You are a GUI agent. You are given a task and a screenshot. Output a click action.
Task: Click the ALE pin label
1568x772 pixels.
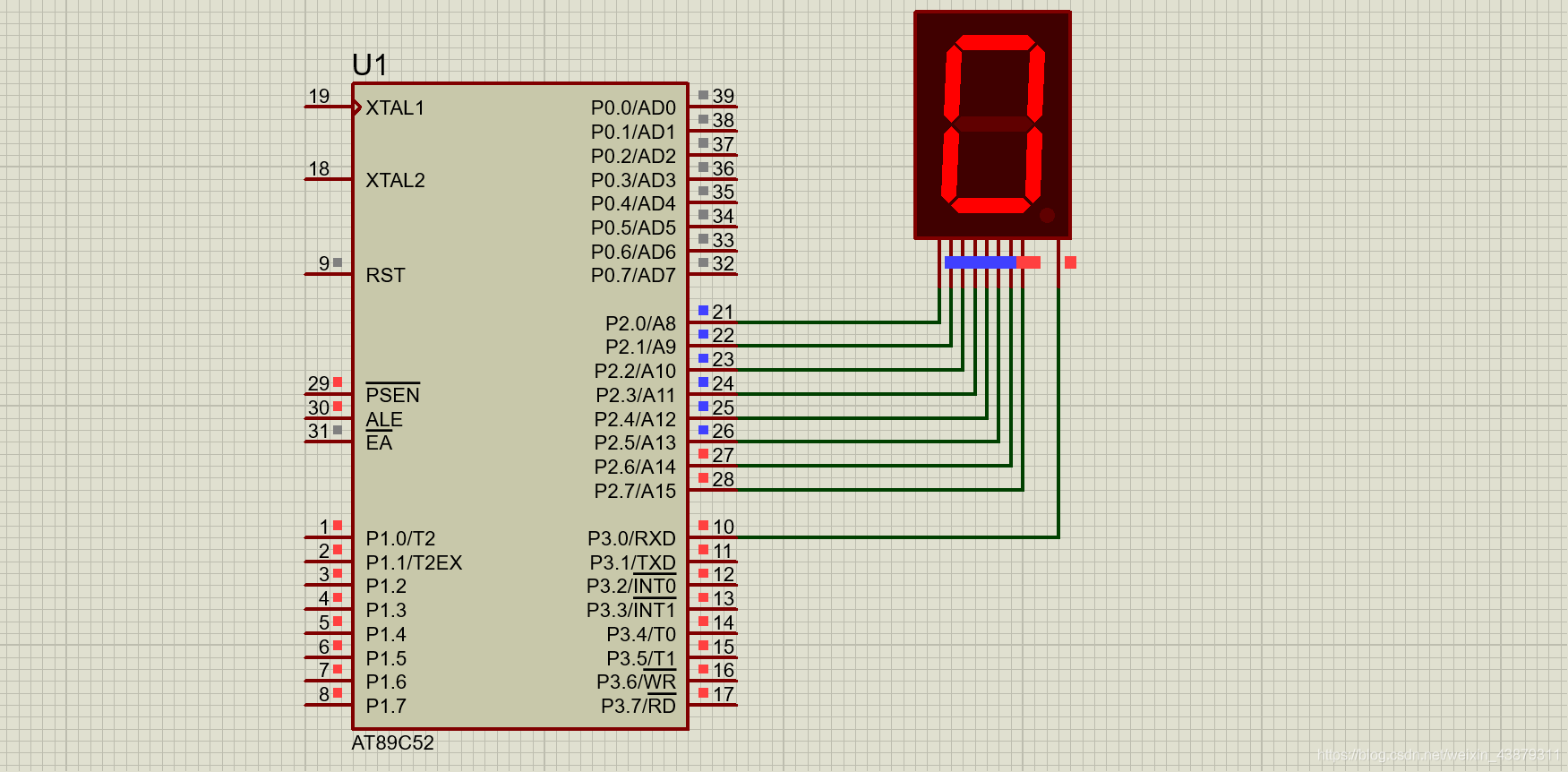pos(384,419)
